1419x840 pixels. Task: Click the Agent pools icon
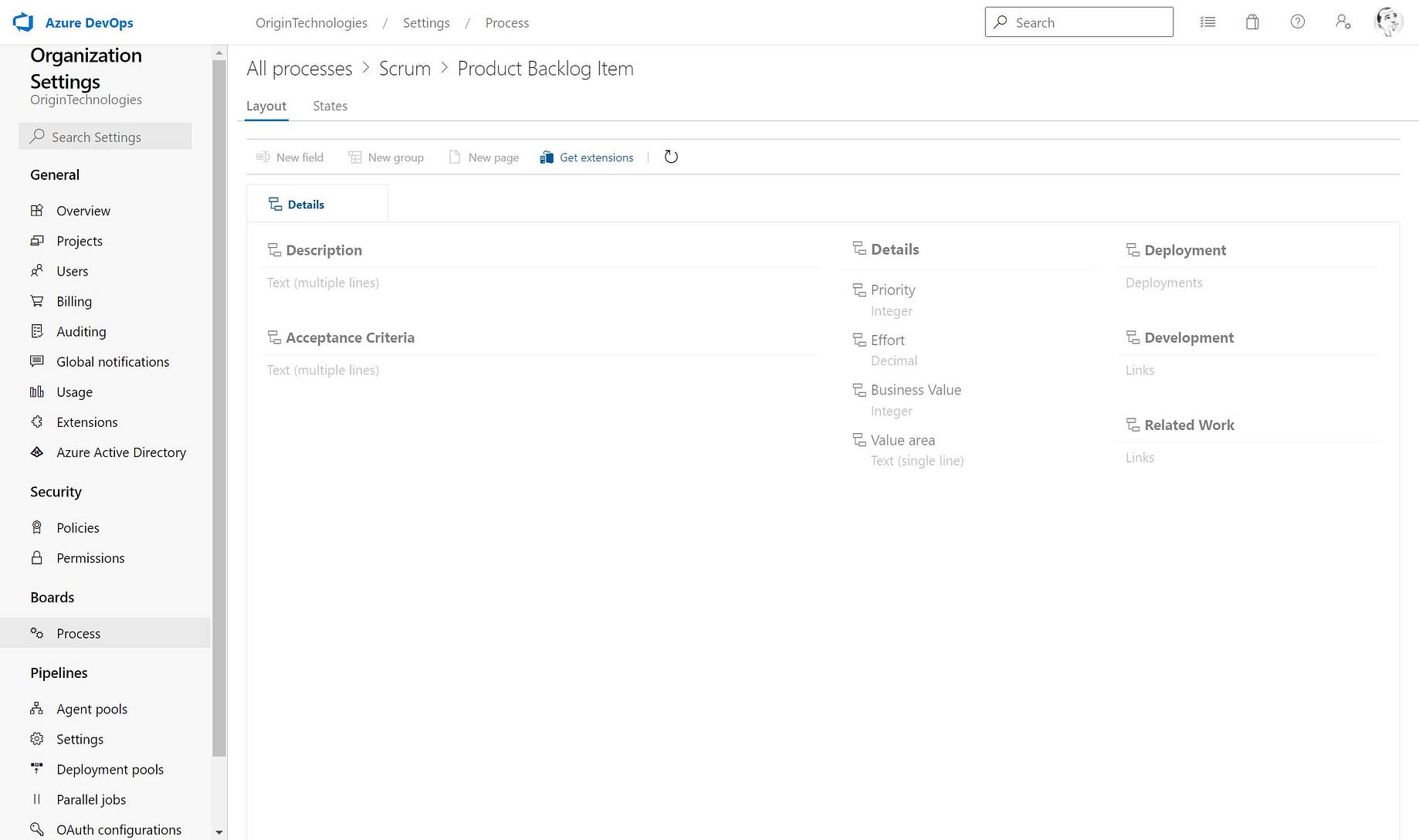point(36,709)
